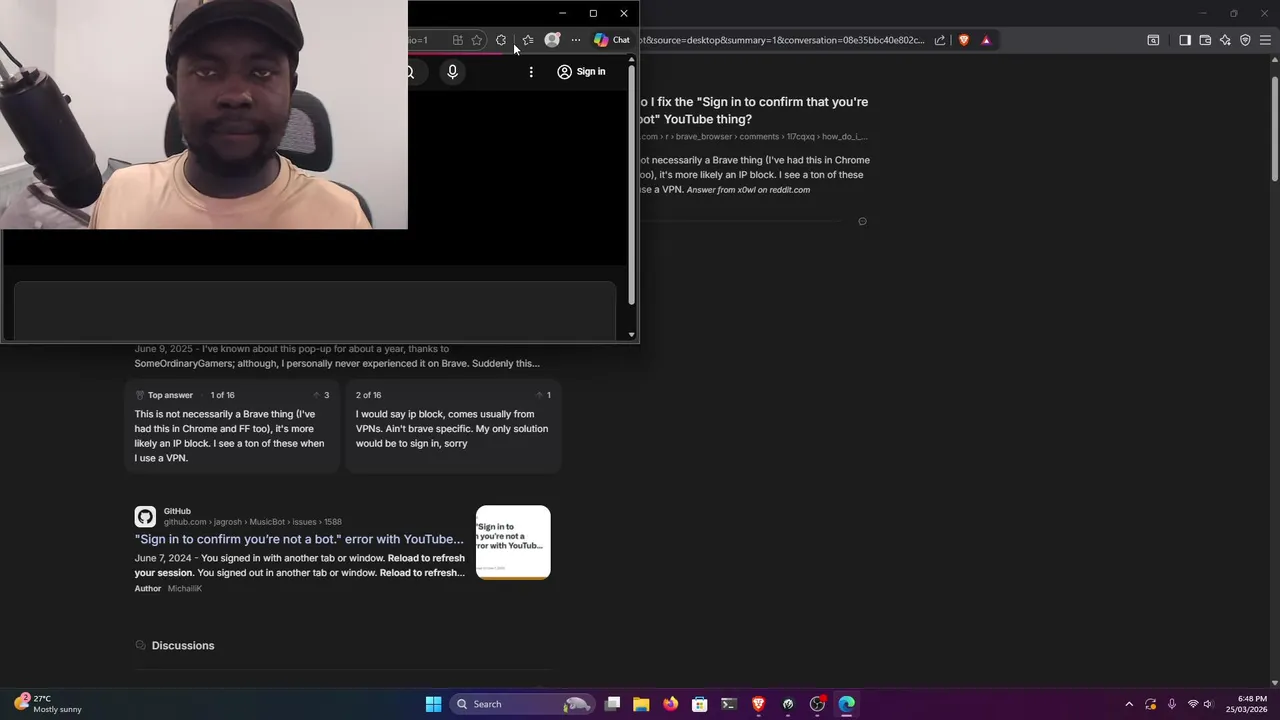The image size is (1280, 720).
Task: Open Copilot Chat in Edge toolbar
Action: 611,40
